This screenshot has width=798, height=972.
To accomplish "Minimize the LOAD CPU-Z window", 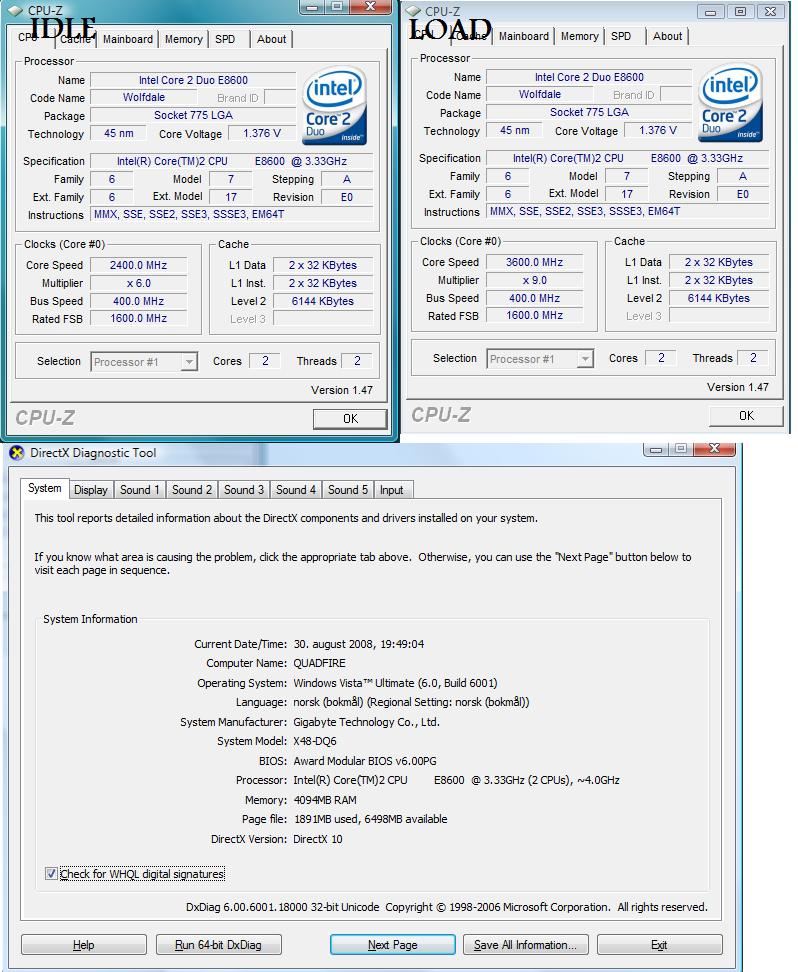I will pyautogui.click(x=711, y=12).
